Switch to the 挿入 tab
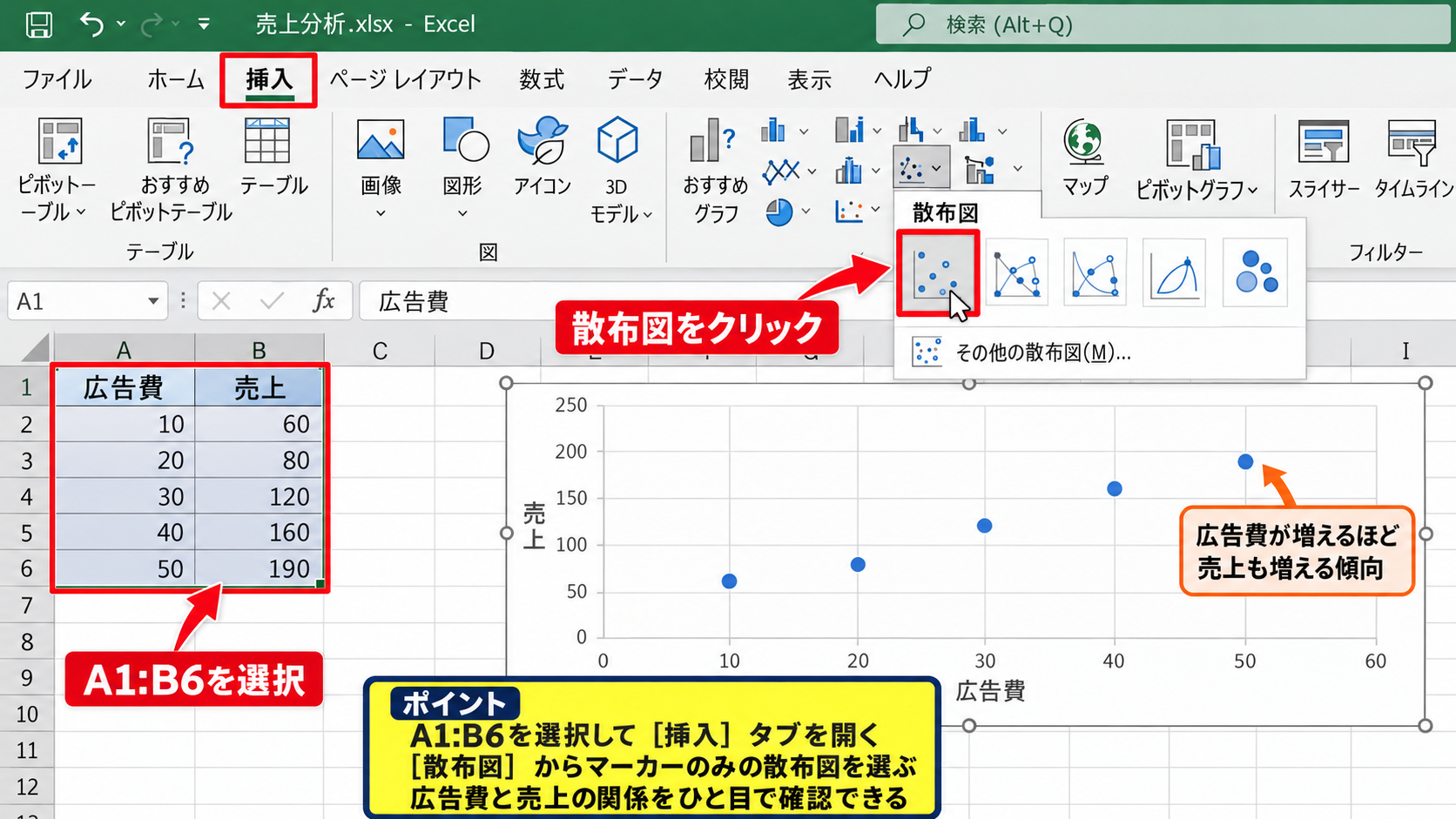 268,79
